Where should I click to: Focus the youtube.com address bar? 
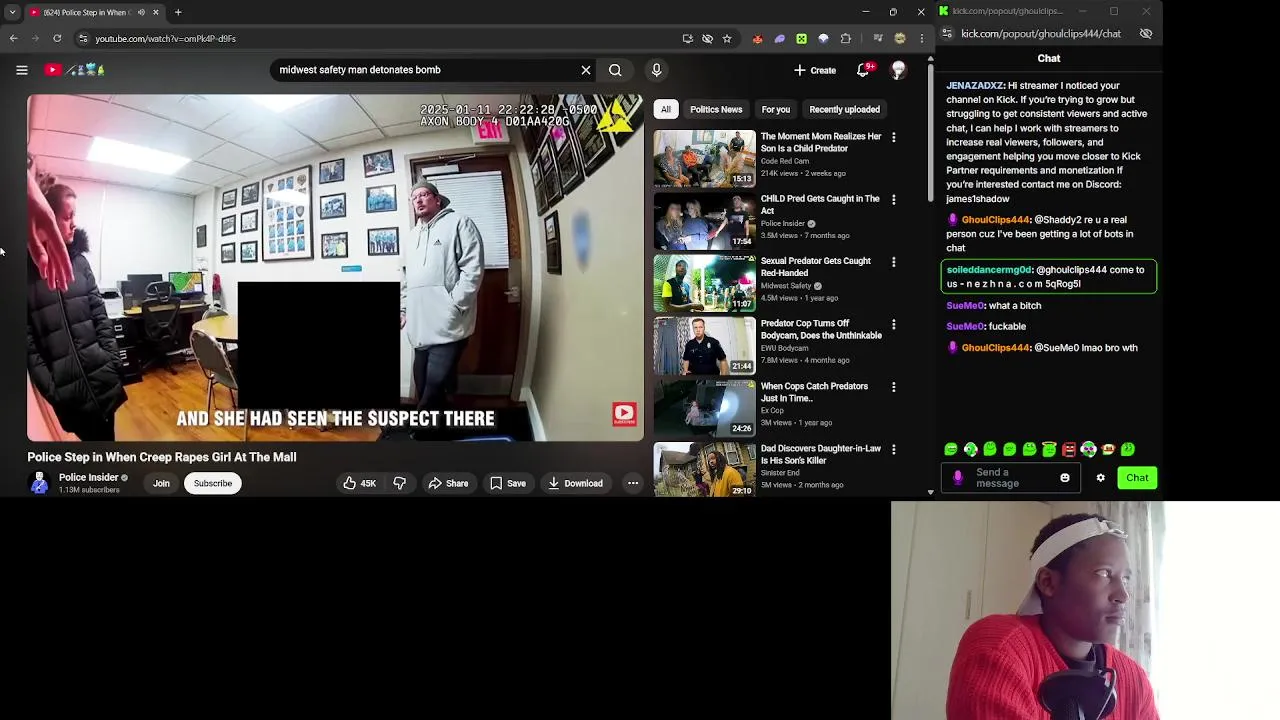(380, 38)
